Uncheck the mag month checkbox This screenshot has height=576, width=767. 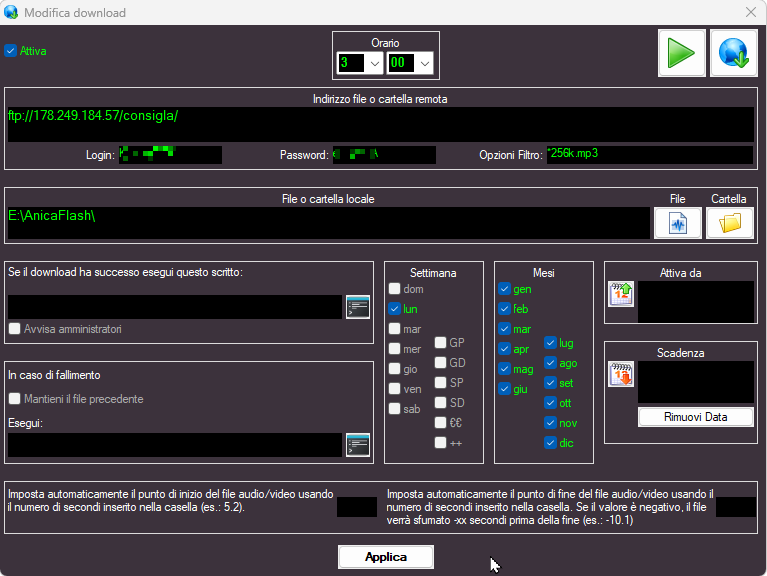pos(504,369)
